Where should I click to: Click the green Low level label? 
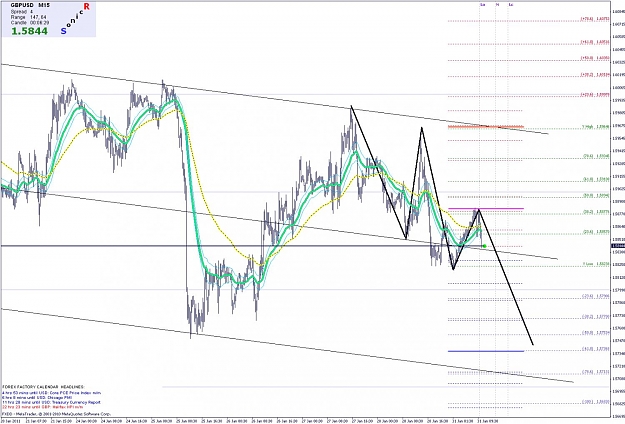tap(596, 264)
